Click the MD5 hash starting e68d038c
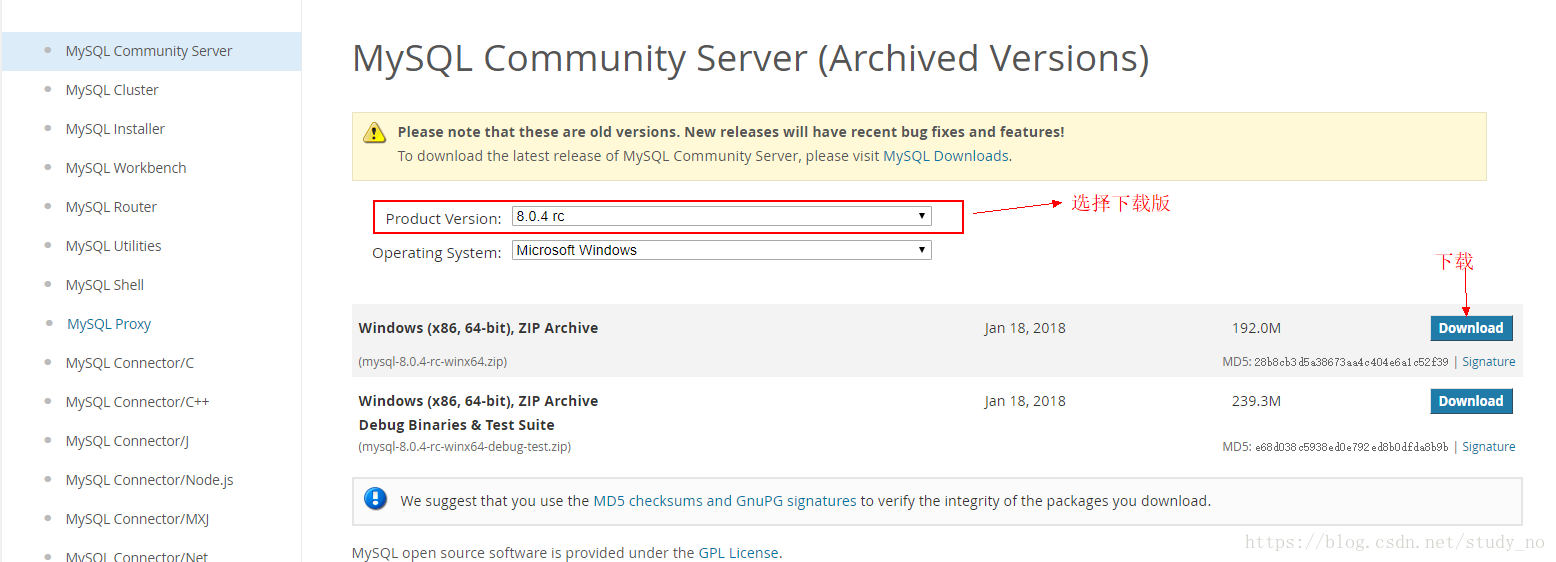 [x=1351, y=447]
